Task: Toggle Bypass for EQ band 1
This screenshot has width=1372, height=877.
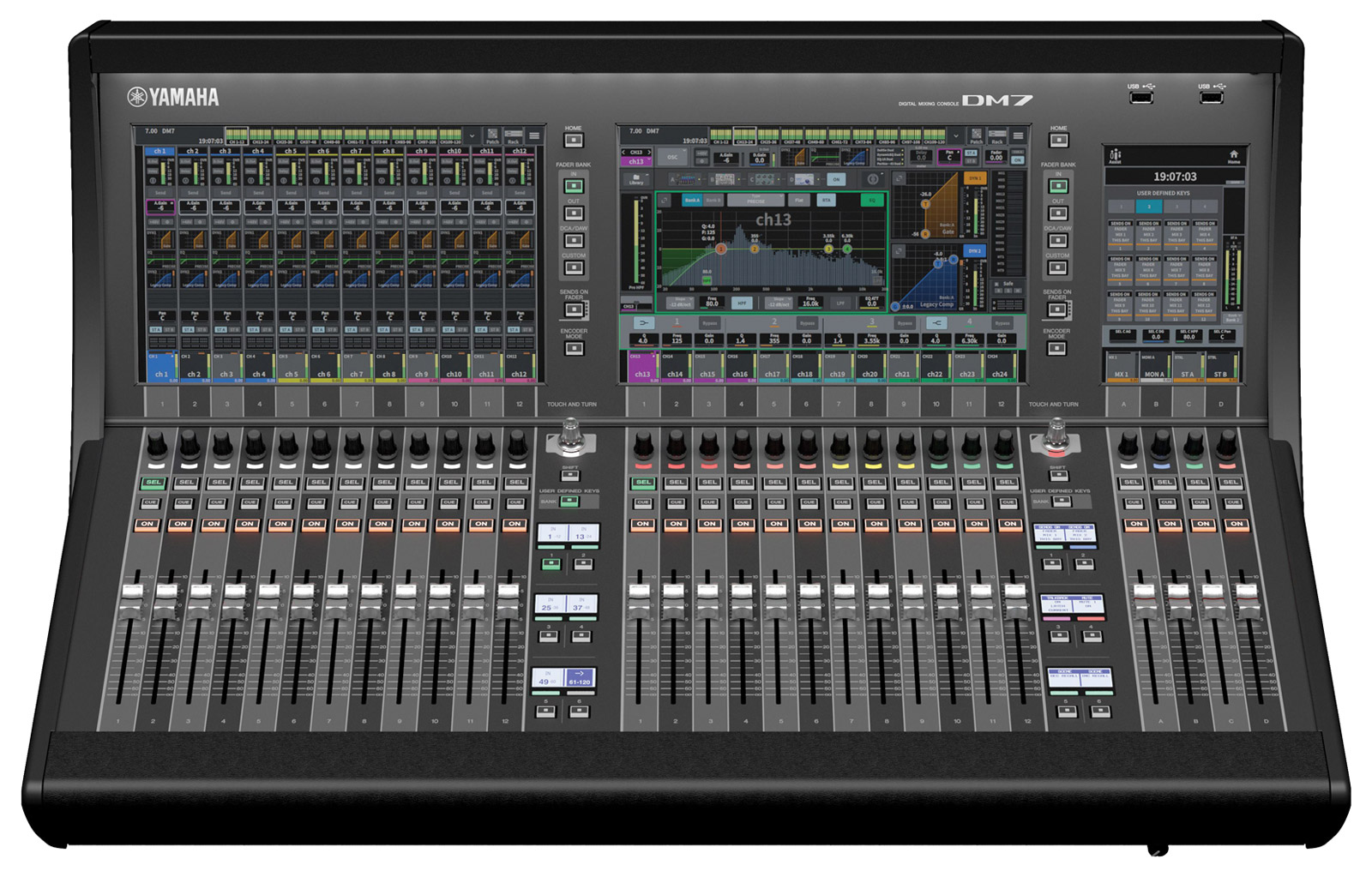Action: point(709,323)
